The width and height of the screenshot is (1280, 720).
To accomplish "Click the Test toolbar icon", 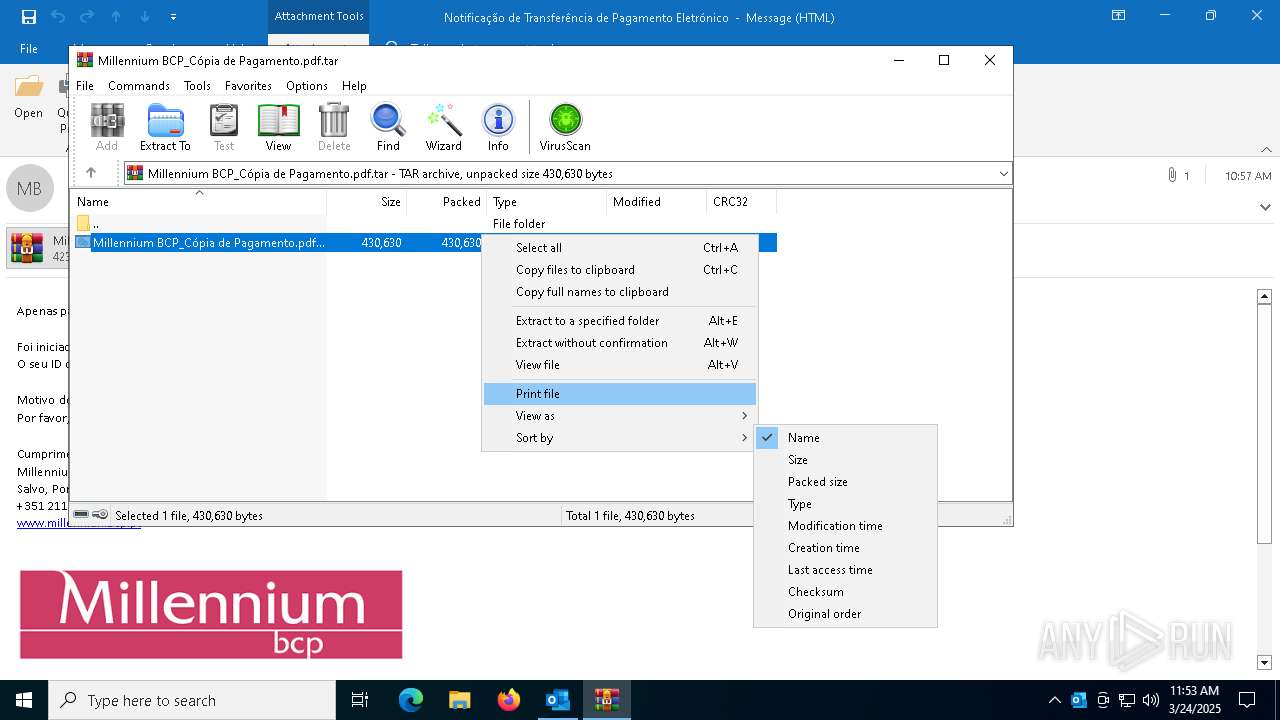I will 224,127.
